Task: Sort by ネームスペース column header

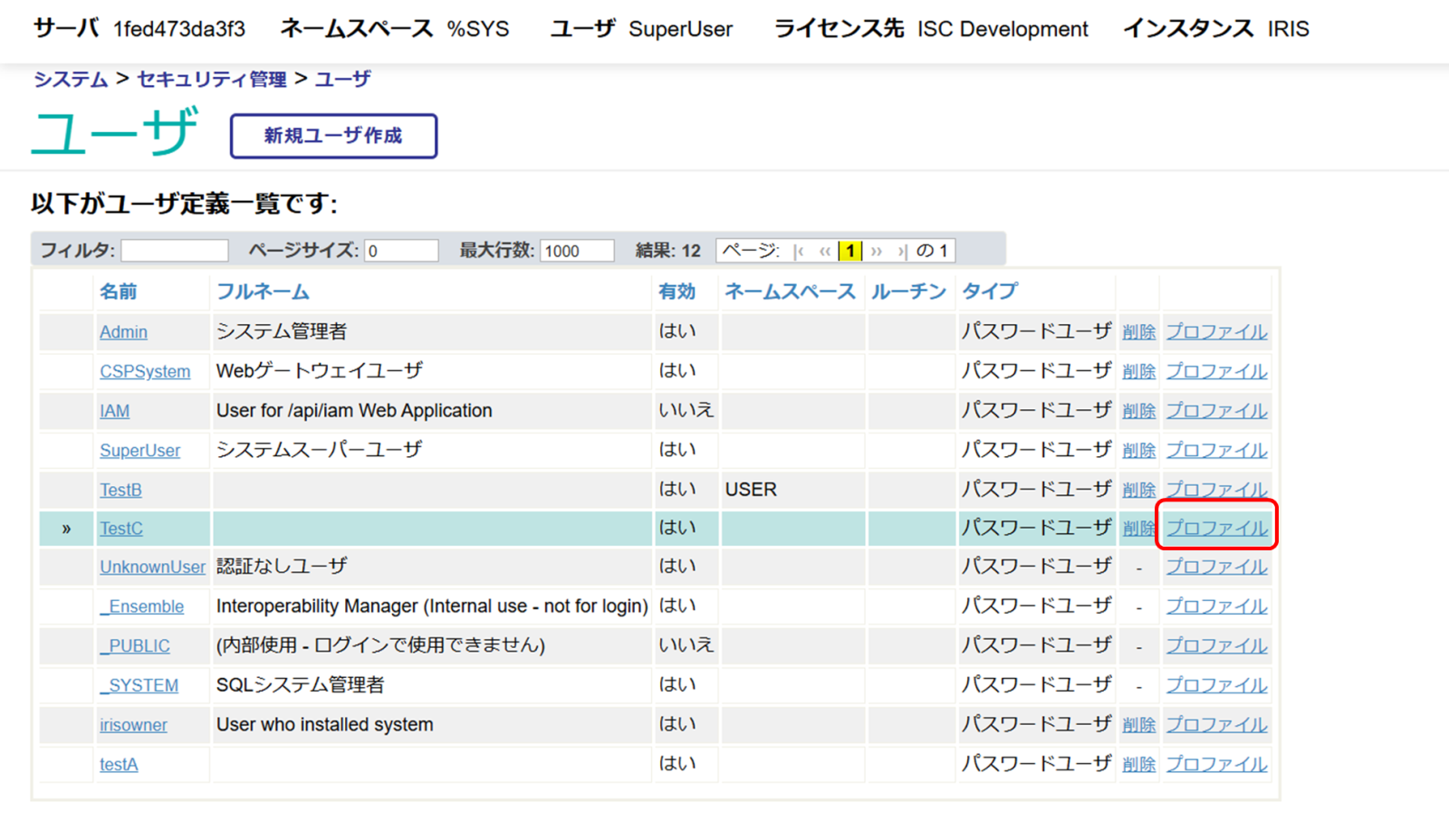Action: click(790, 291)
